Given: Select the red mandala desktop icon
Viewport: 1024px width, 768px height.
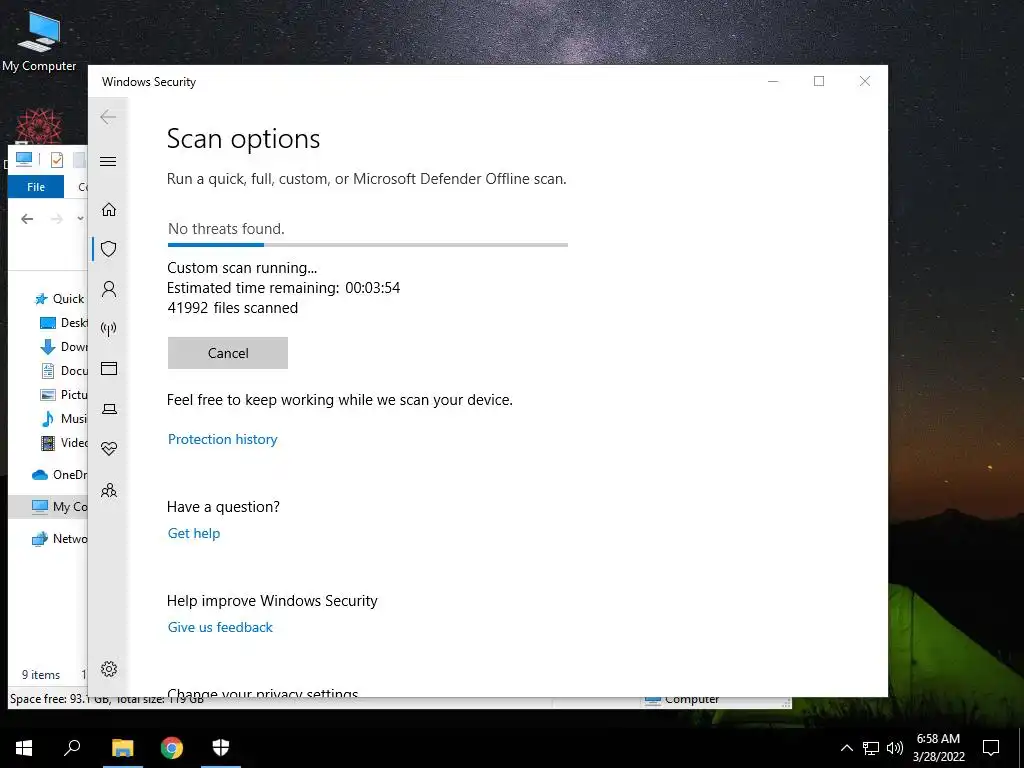Looking at the screenshot, I should [x=39, y=126].
